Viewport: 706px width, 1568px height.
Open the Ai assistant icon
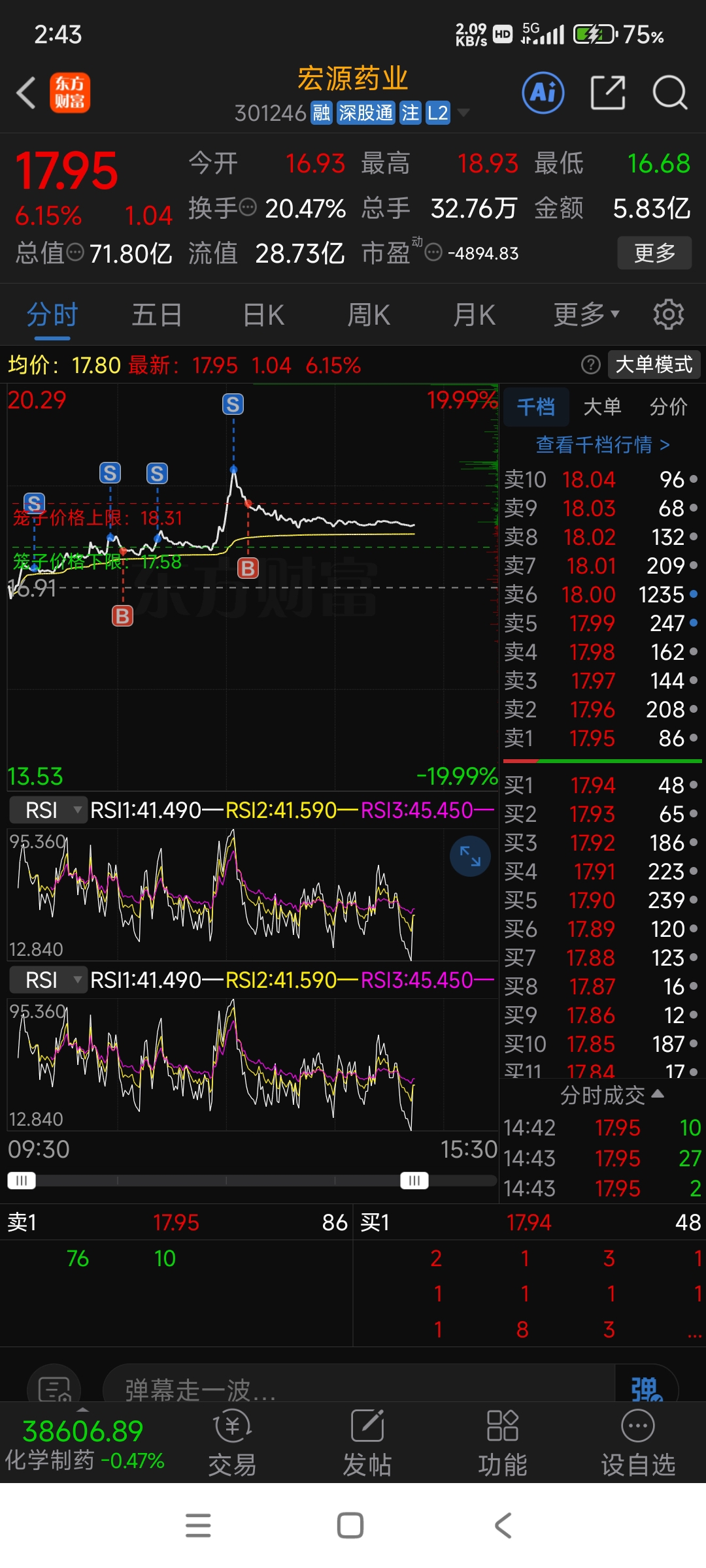[x=543, y=93]
